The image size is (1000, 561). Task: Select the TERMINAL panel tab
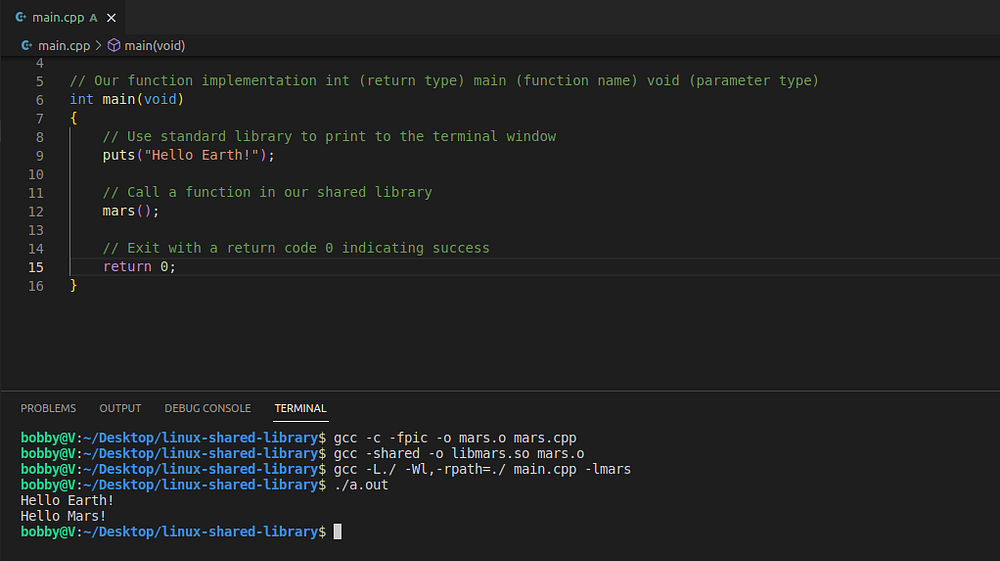(300, 408)
